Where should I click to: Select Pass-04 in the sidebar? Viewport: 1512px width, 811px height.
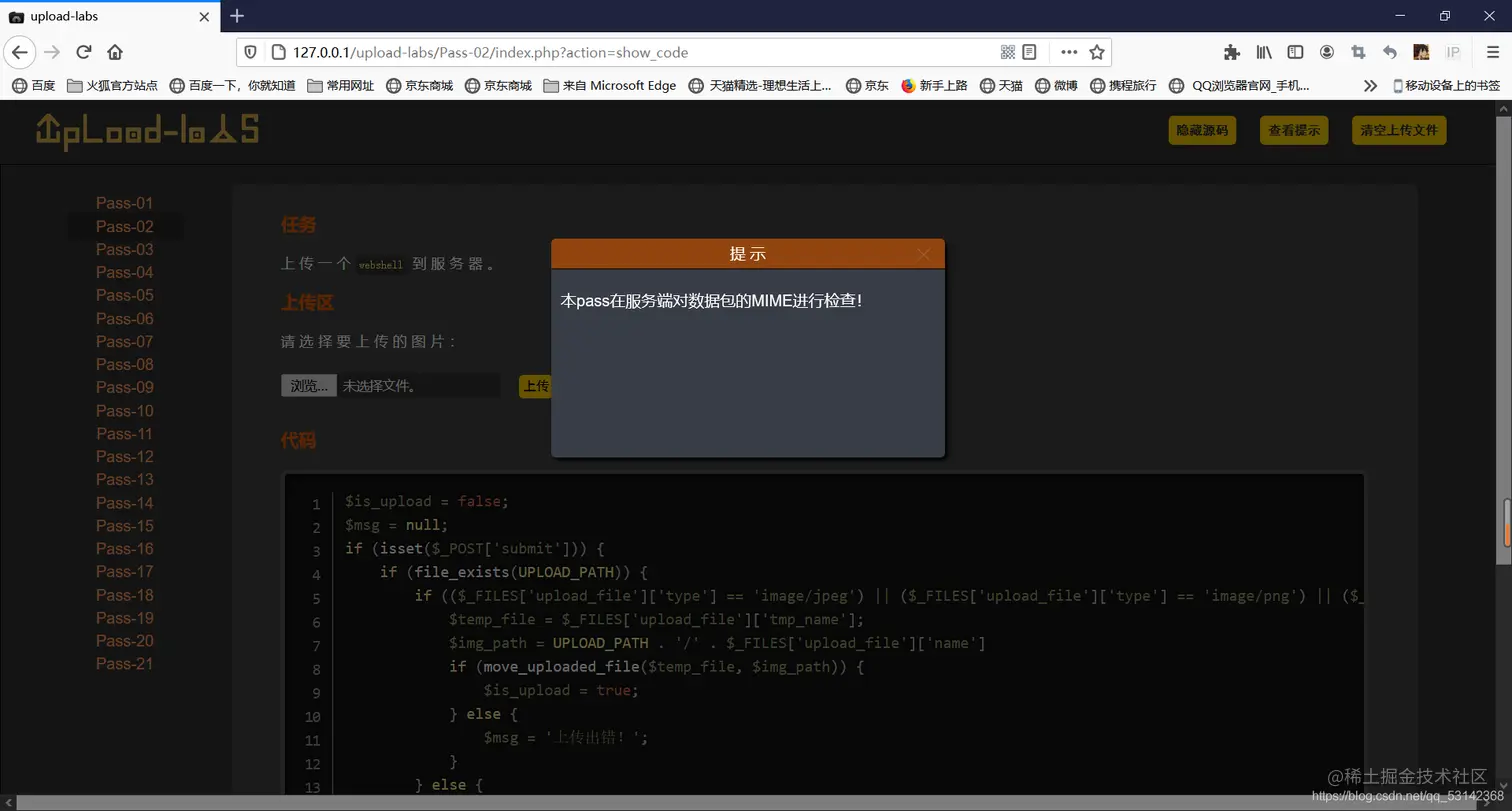click(124, 272)
